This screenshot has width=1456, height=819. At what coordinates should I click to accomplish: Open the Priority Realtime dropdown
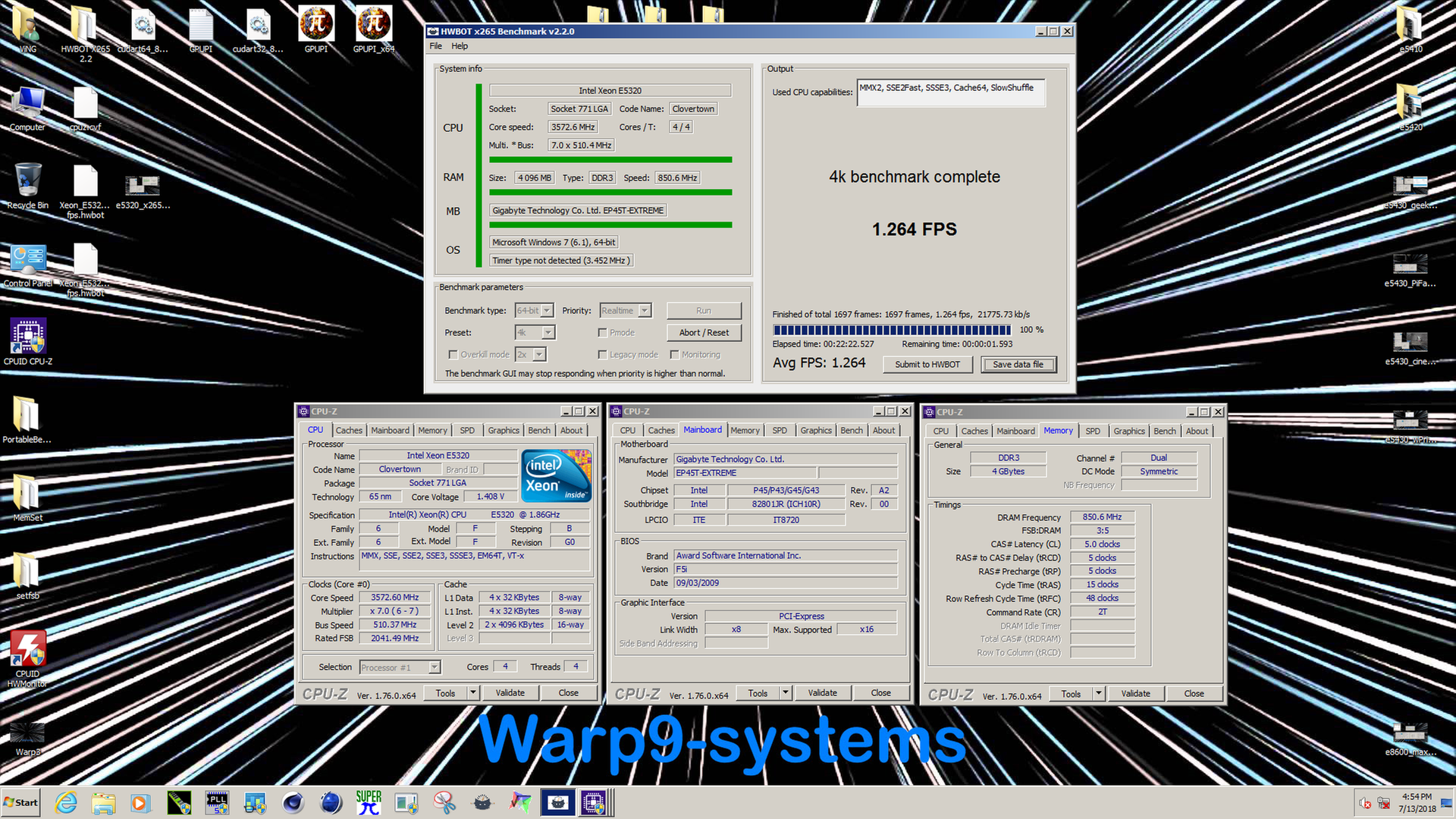(644, 311)
